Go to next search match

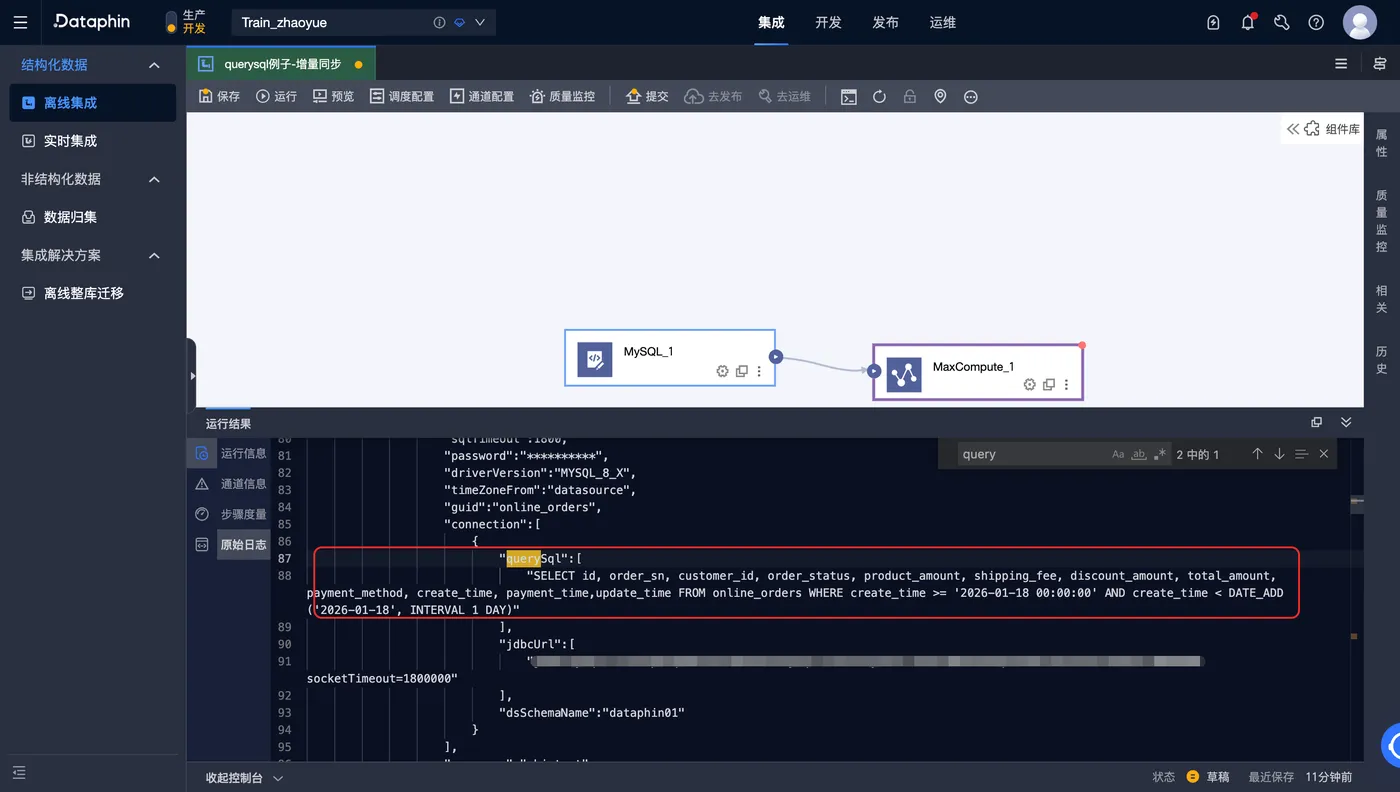click(1279, 454)
